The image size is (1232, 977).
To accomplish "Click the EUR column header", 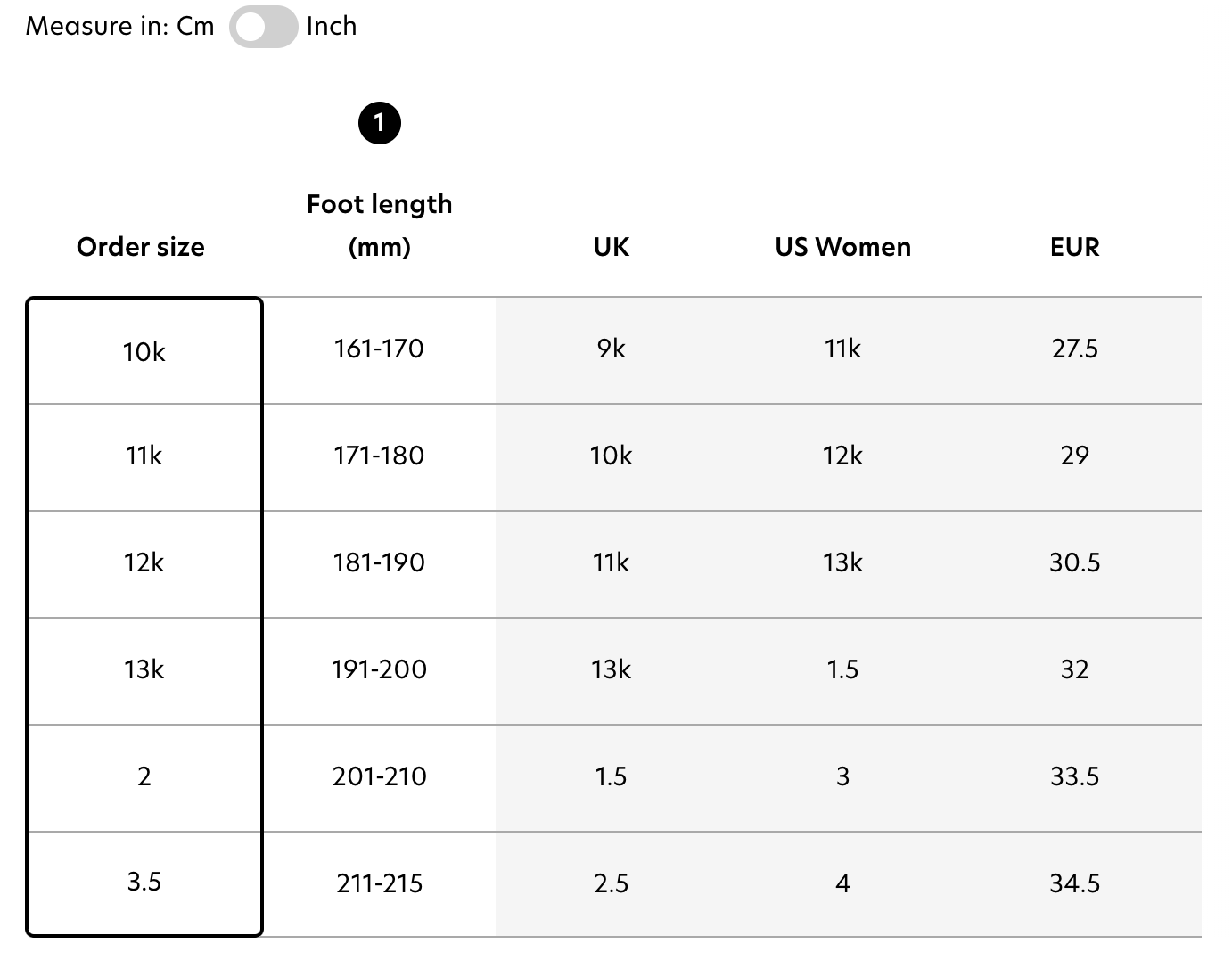I will pyautogui.click(x=1075, y=247).
